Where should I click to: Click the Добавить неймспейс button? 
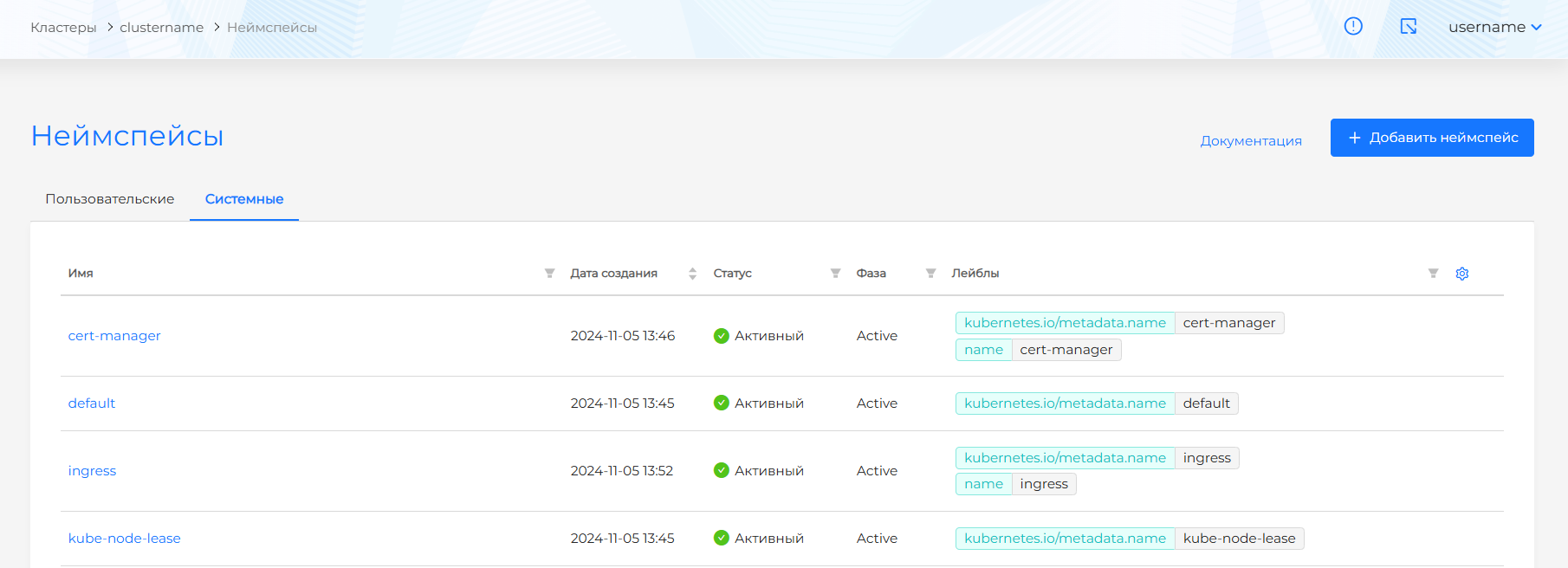point(1432,138)
